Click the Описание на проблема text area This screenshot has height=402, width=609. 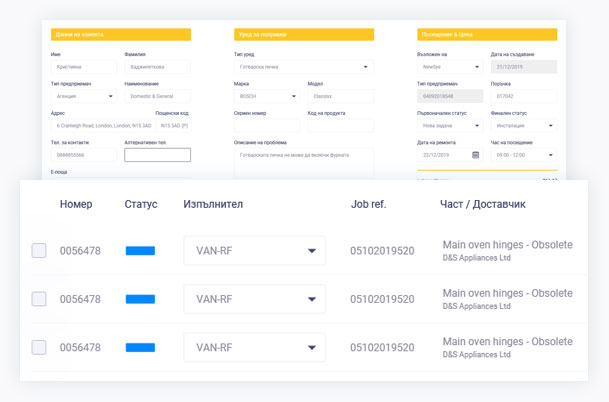click(304, 164)
